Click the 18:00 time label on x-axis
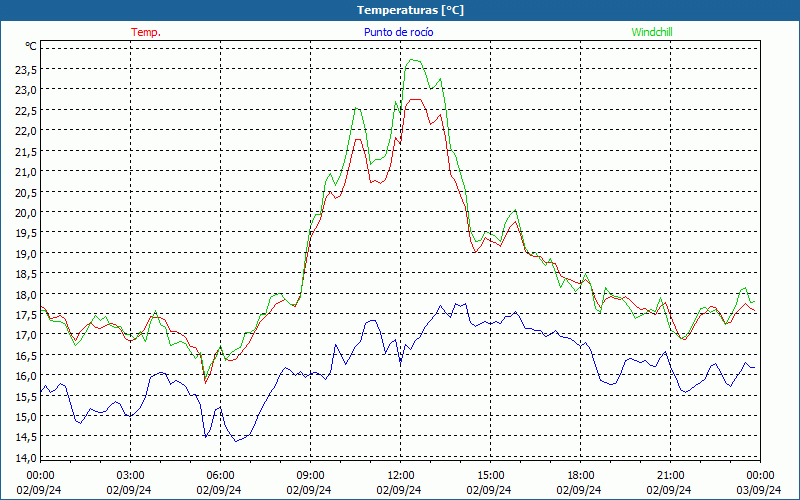 [580, 476]
